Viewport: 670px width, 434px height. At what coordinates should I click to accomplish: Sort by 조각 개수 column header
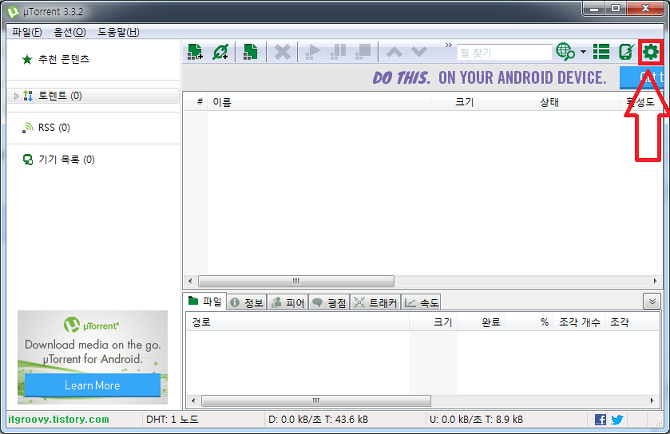(579, 322)
